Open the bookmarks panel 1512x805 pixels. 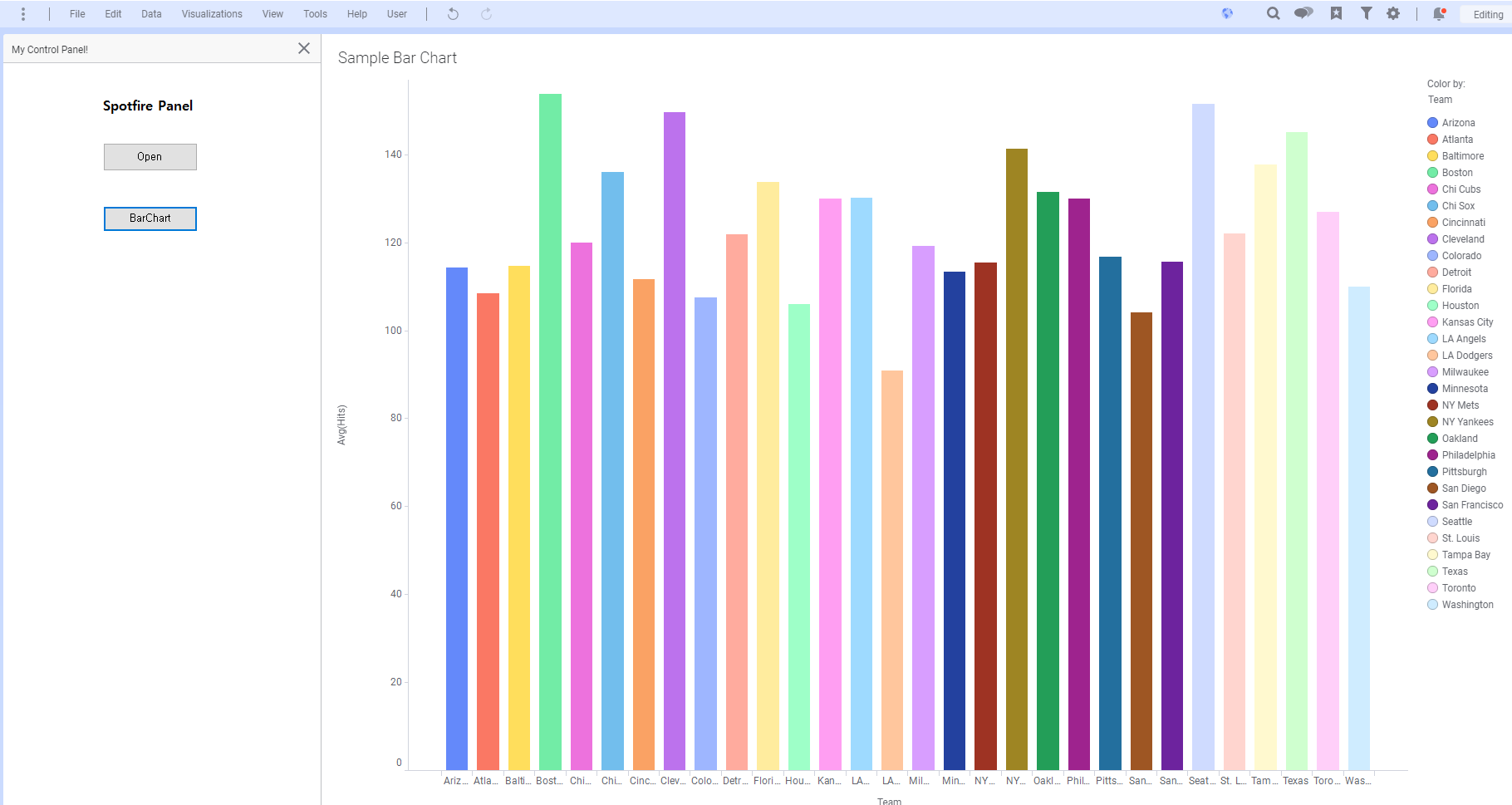(x=1336, y=13)
